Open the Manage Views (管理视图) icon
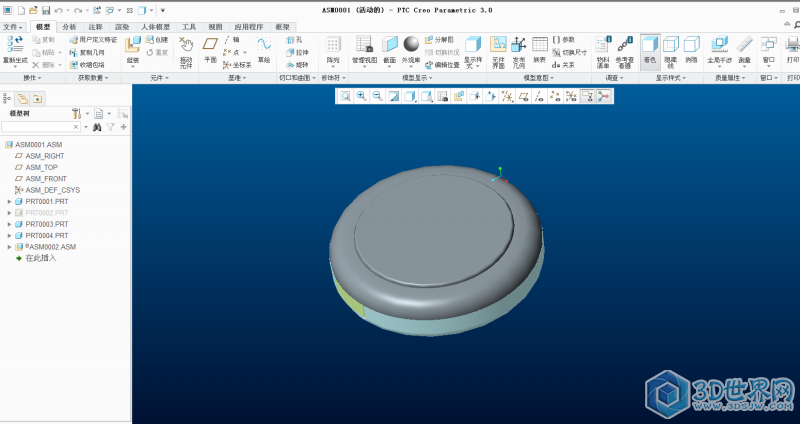Screen dimensions: 800x424 364,44
